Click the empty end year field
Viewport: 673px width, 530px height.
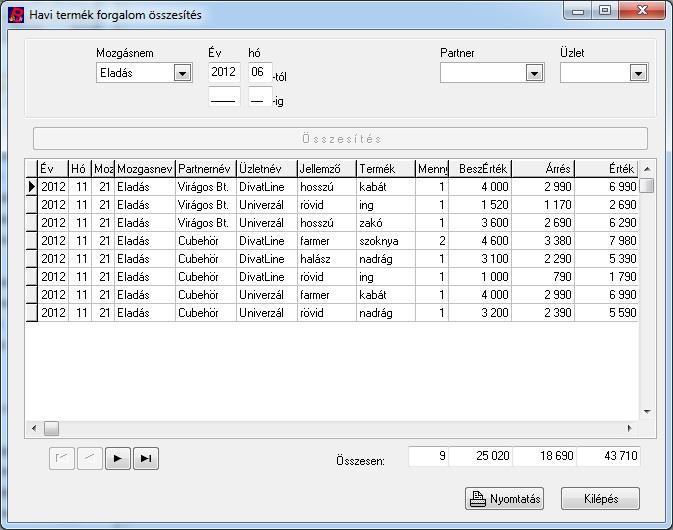224,97
